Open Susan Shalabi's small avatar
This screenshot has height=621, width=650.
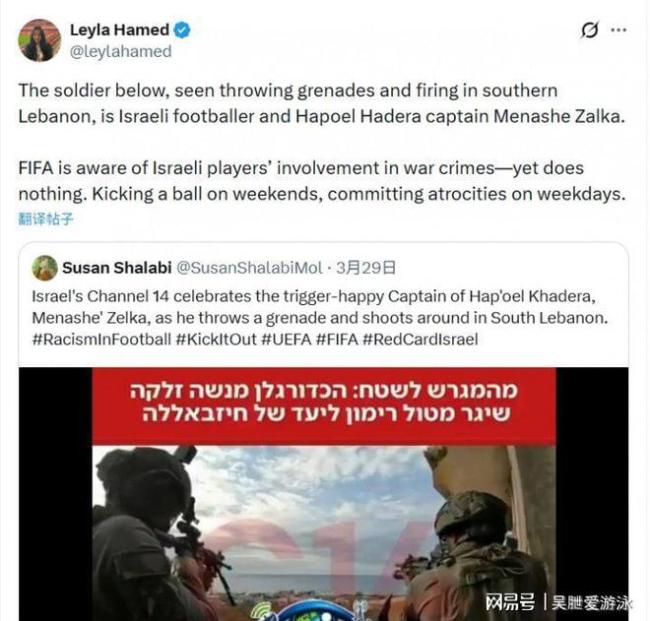(44, 268)
